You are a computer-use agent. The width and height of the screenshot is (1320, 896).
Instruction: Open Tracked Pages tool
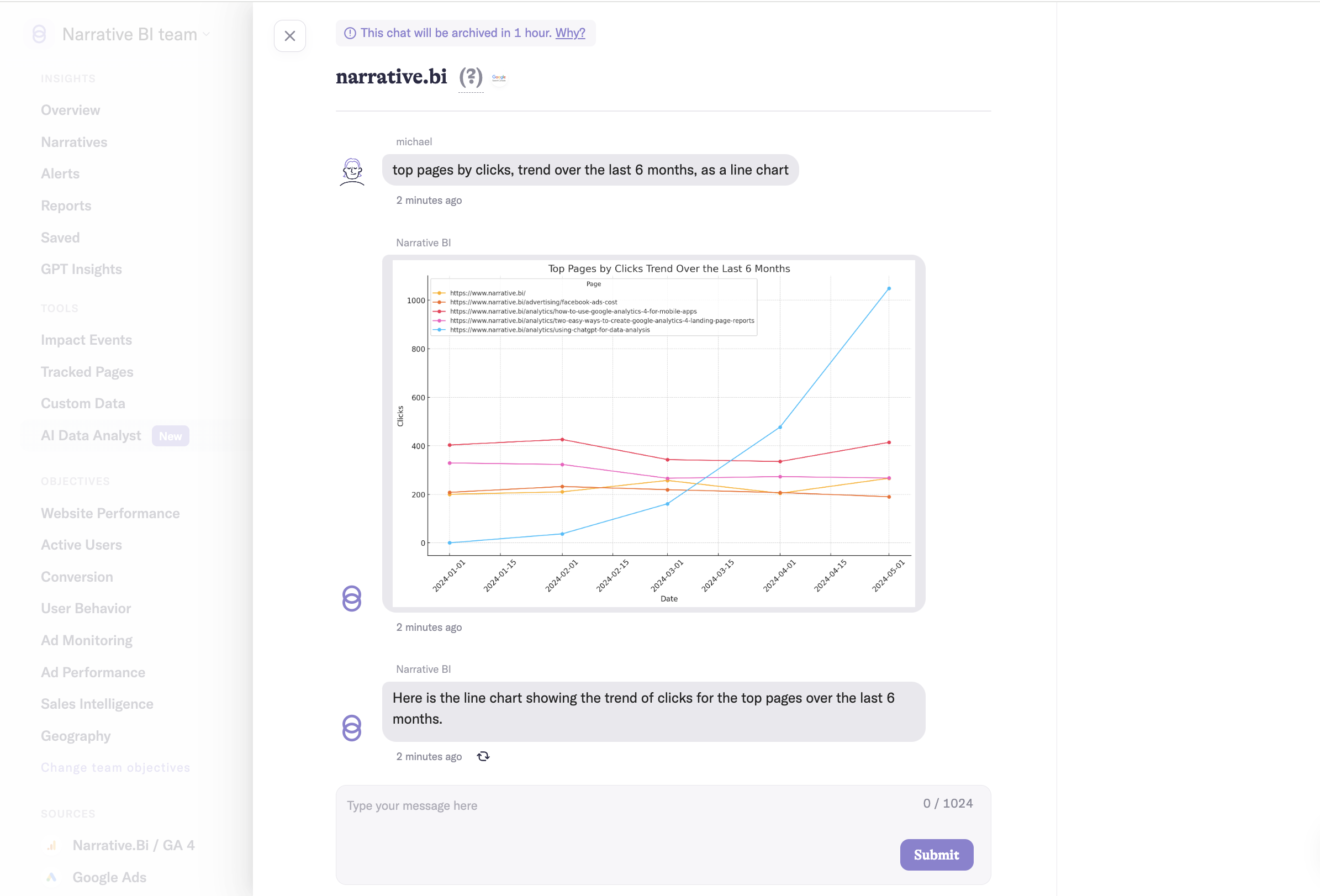point(87,372)
